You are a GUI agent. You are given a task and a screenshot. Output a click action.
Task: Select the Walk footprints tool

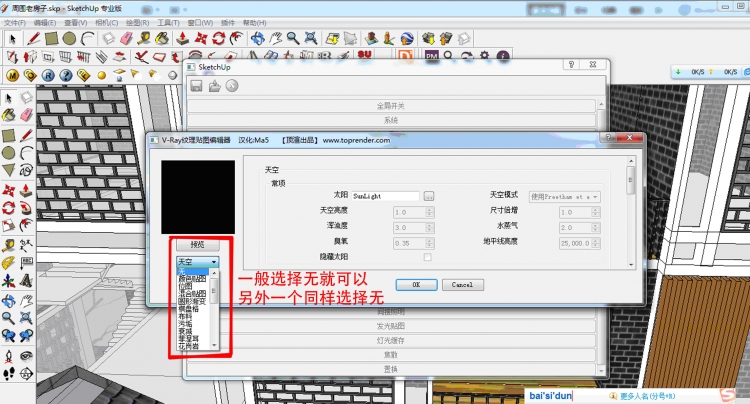9,373
